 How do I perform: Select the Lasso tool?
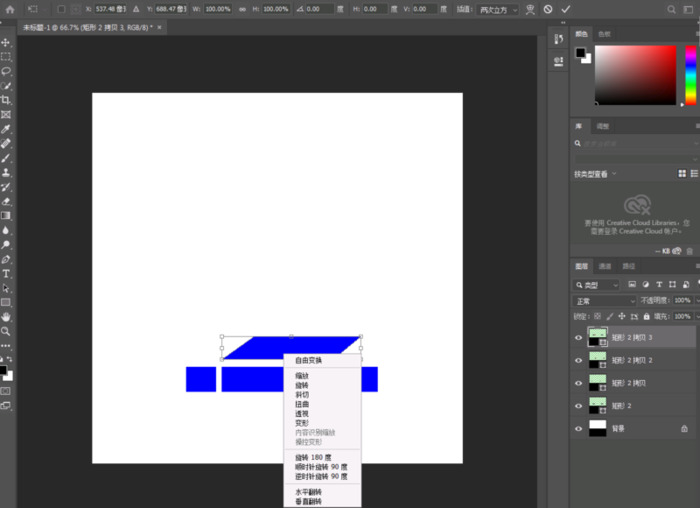[6, 71]
